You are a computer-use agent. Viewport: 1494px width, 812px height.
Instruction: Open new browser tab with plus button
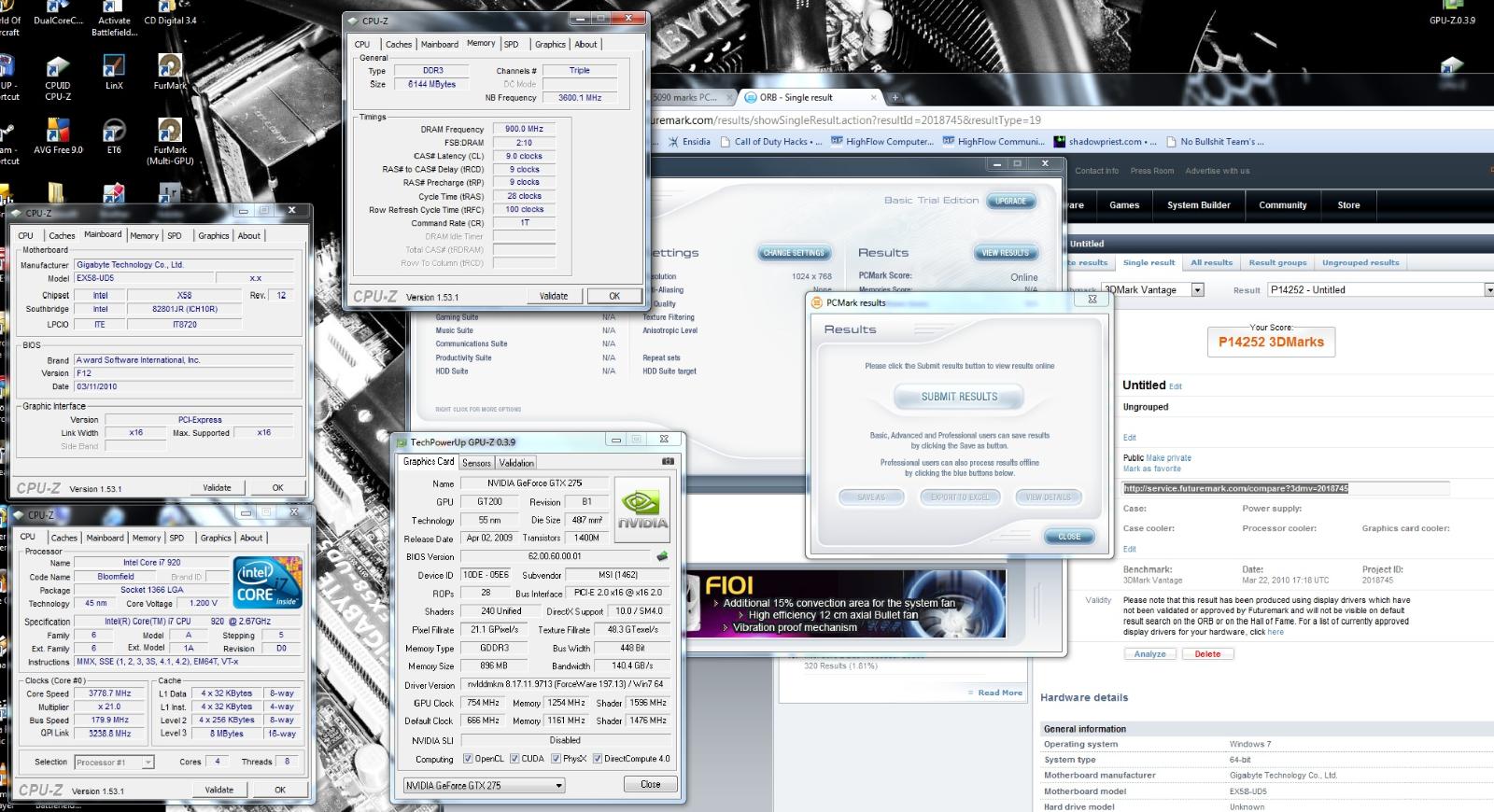895,97
